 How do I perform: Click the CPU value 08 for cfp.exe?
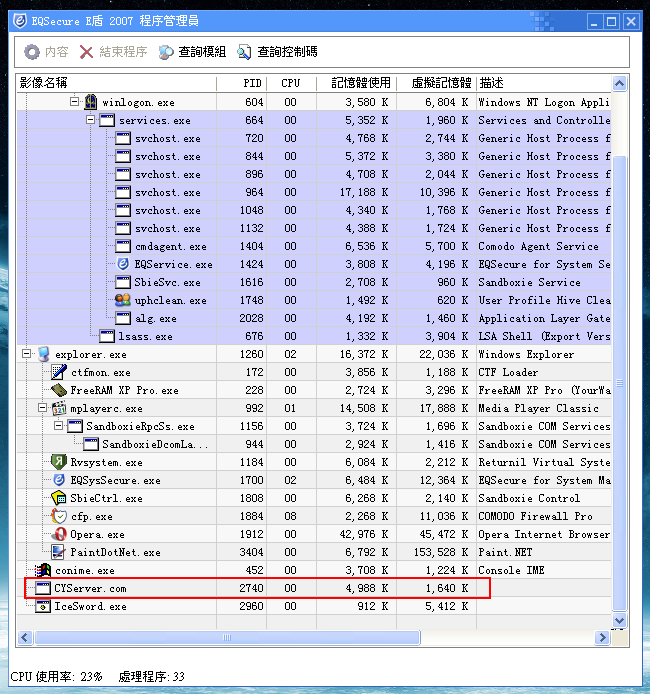tap(290, 516)
